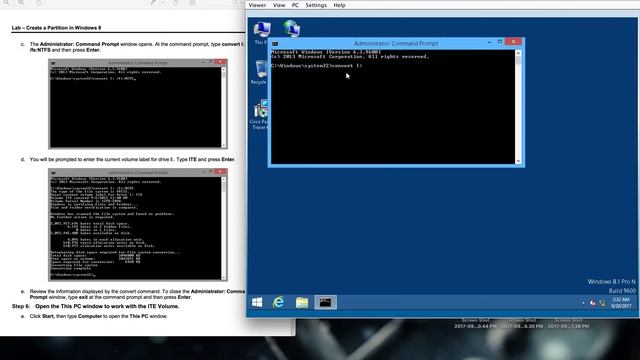Click the network status tray icon
Screen dimensions: 640x360
602,303
